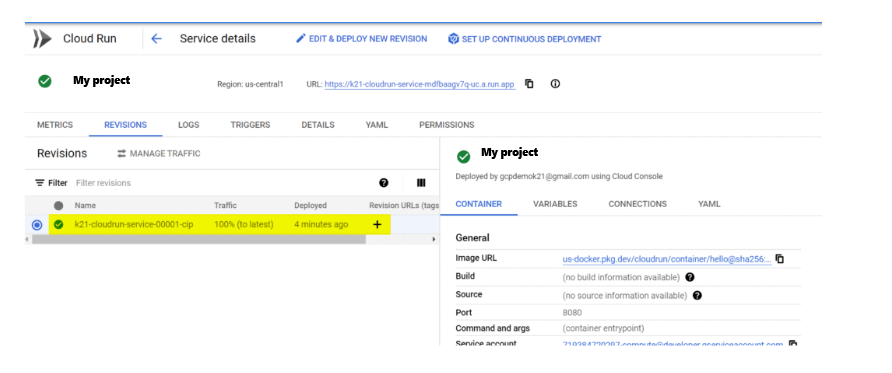This screenshot has width=892, height=373.
Task: Click help icon next to Build
Action: (689, 277)
